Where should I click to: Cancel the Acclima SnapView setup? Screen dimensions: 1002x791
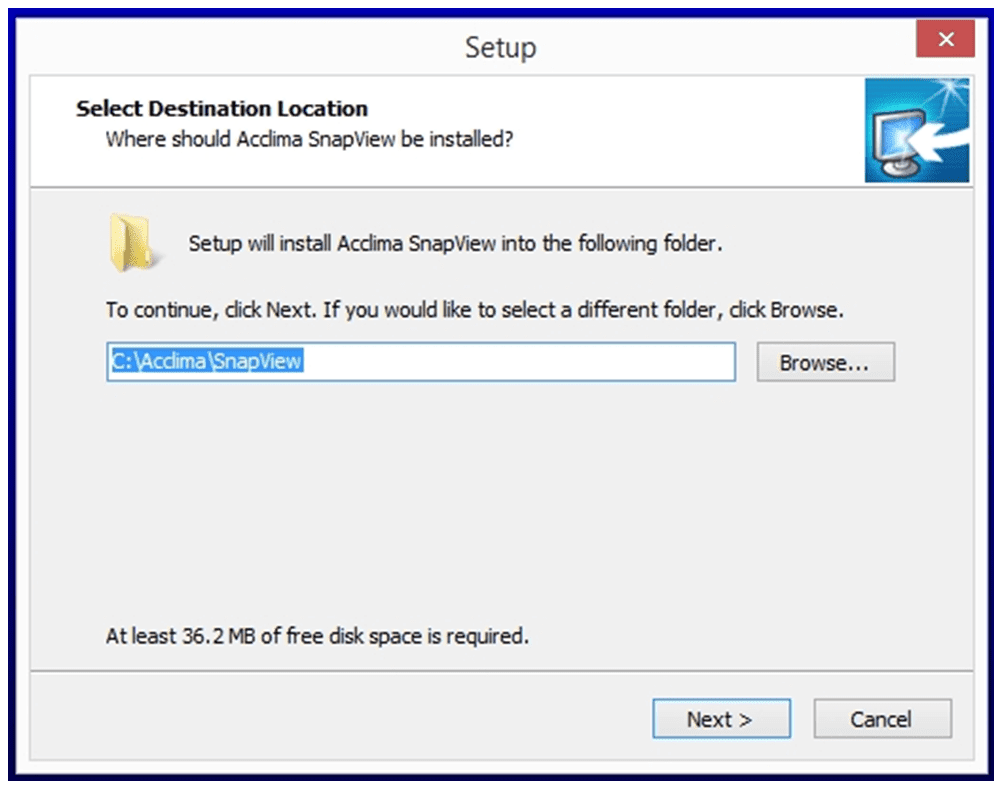[882, 718]
